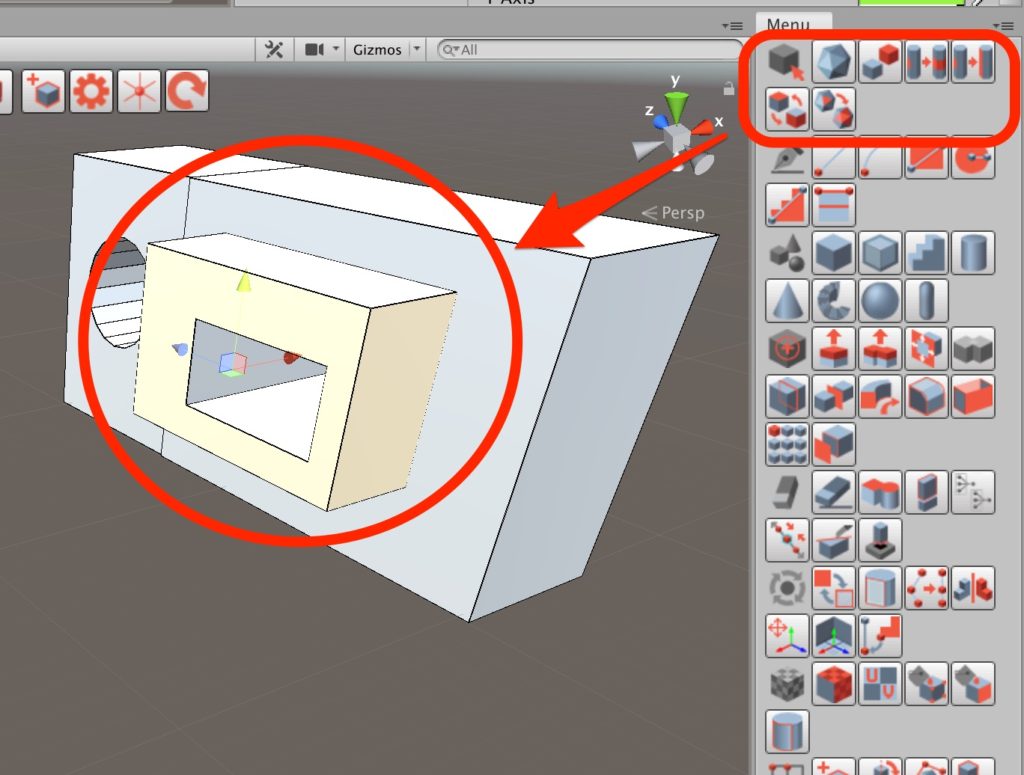Image resolution: width=1024 pixels, height=775 pixels.
Task: Select the capsule primitive shape tool
Action: (x=926, y=299)
